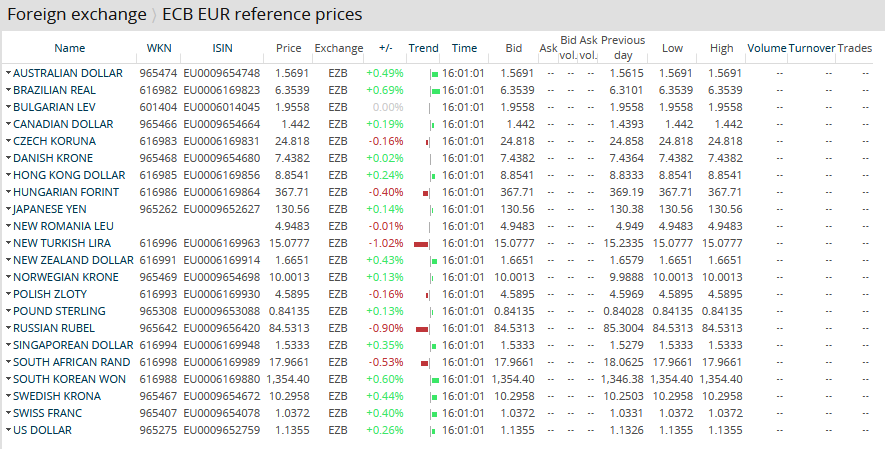Viewport: 885px width, 449px height.
Task: Expand the dropdown arrow beside AUSTRALIAN DOLLAR
Action: coord(8,74)
